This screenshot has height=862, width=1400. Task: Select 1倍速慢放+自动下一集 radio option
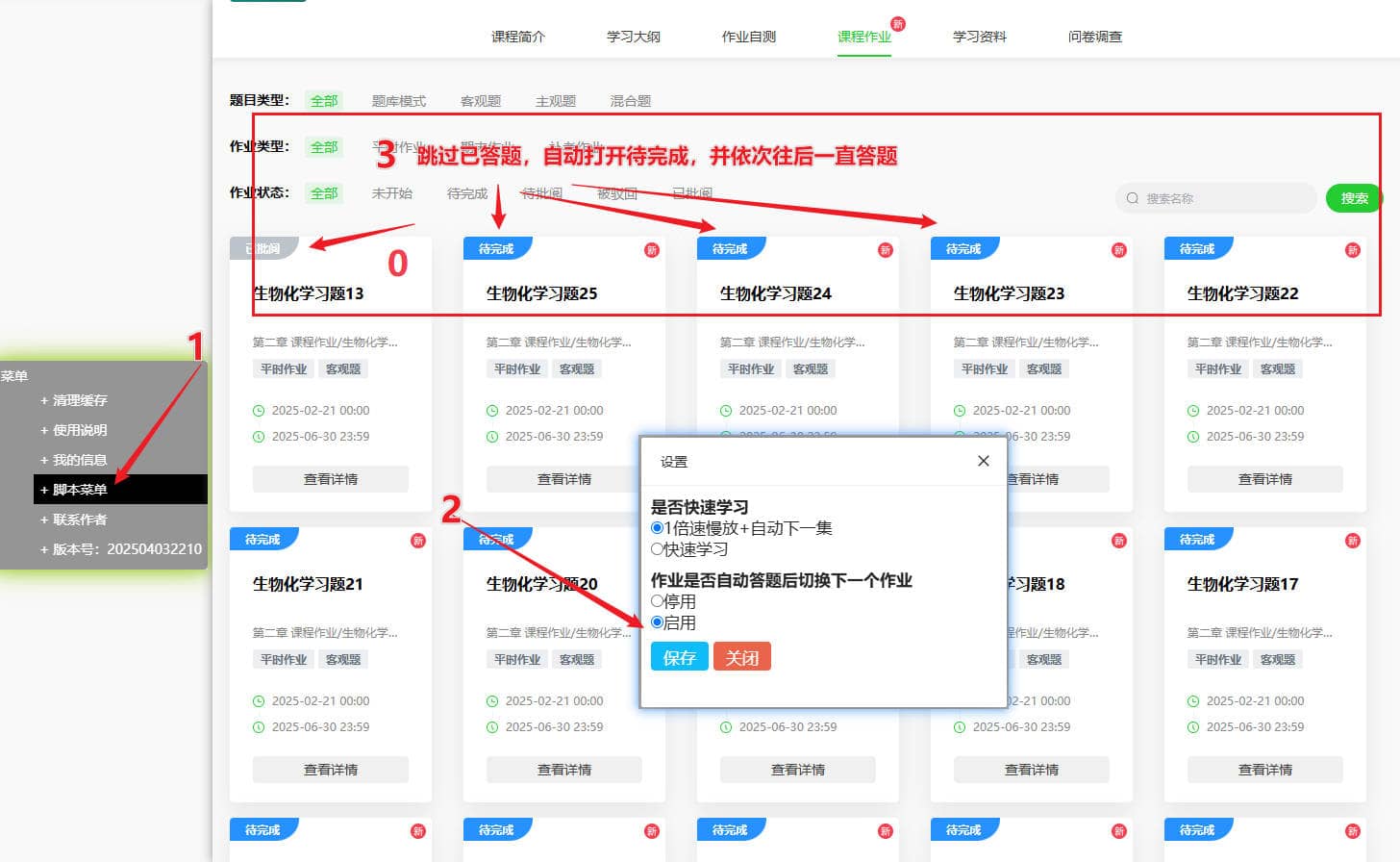(657, 528)
